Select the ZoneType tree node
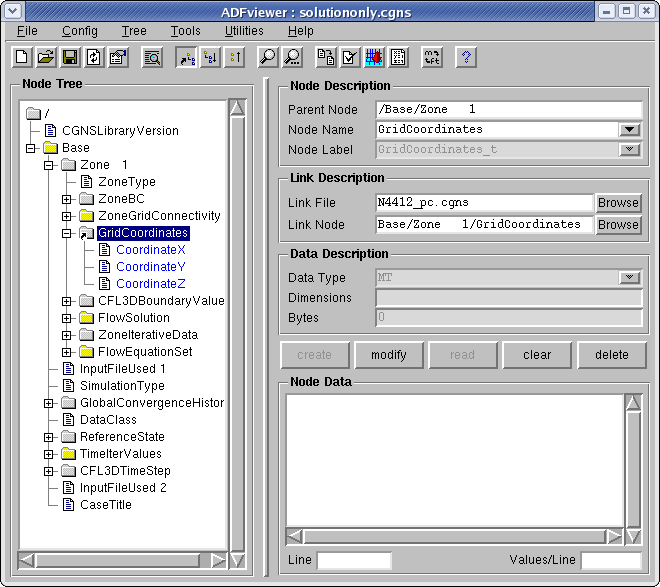 tap(127, 182)
